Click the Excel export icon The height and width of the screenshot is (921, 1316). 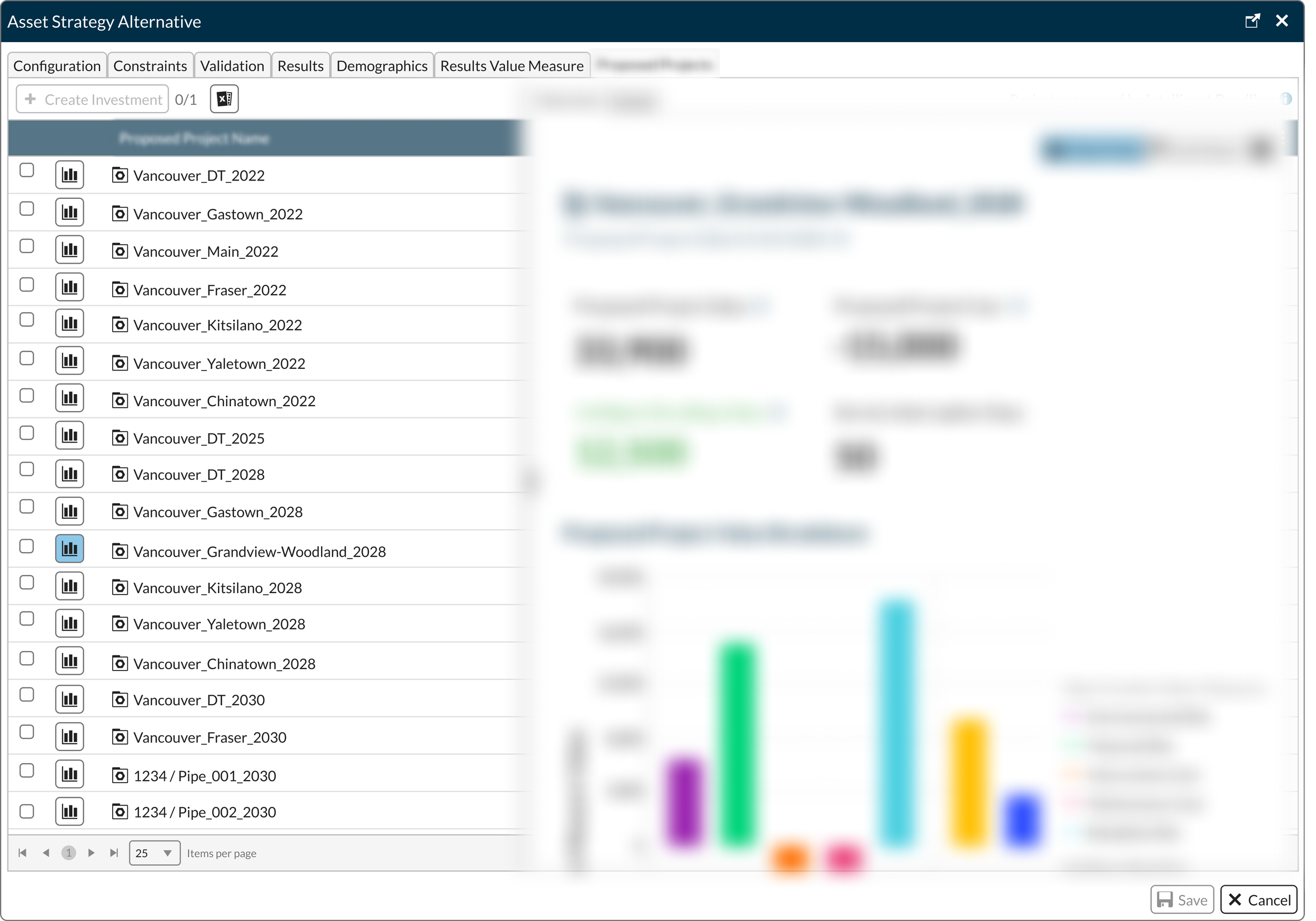coord(224,99)
